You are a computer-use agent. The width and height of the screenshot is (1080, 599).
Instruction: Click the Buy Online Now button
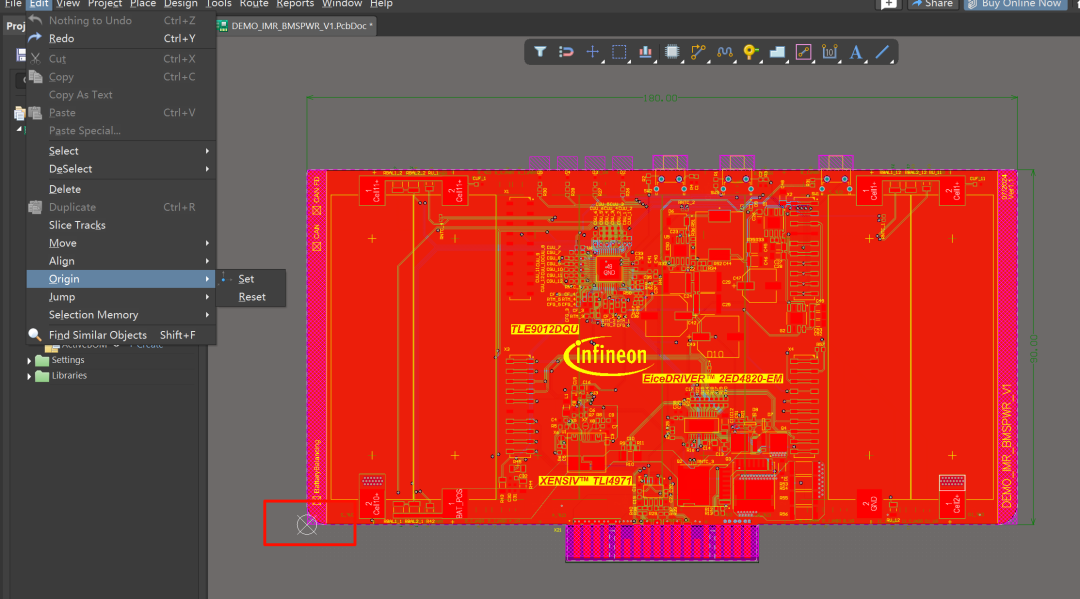[x=1015, y=4]
